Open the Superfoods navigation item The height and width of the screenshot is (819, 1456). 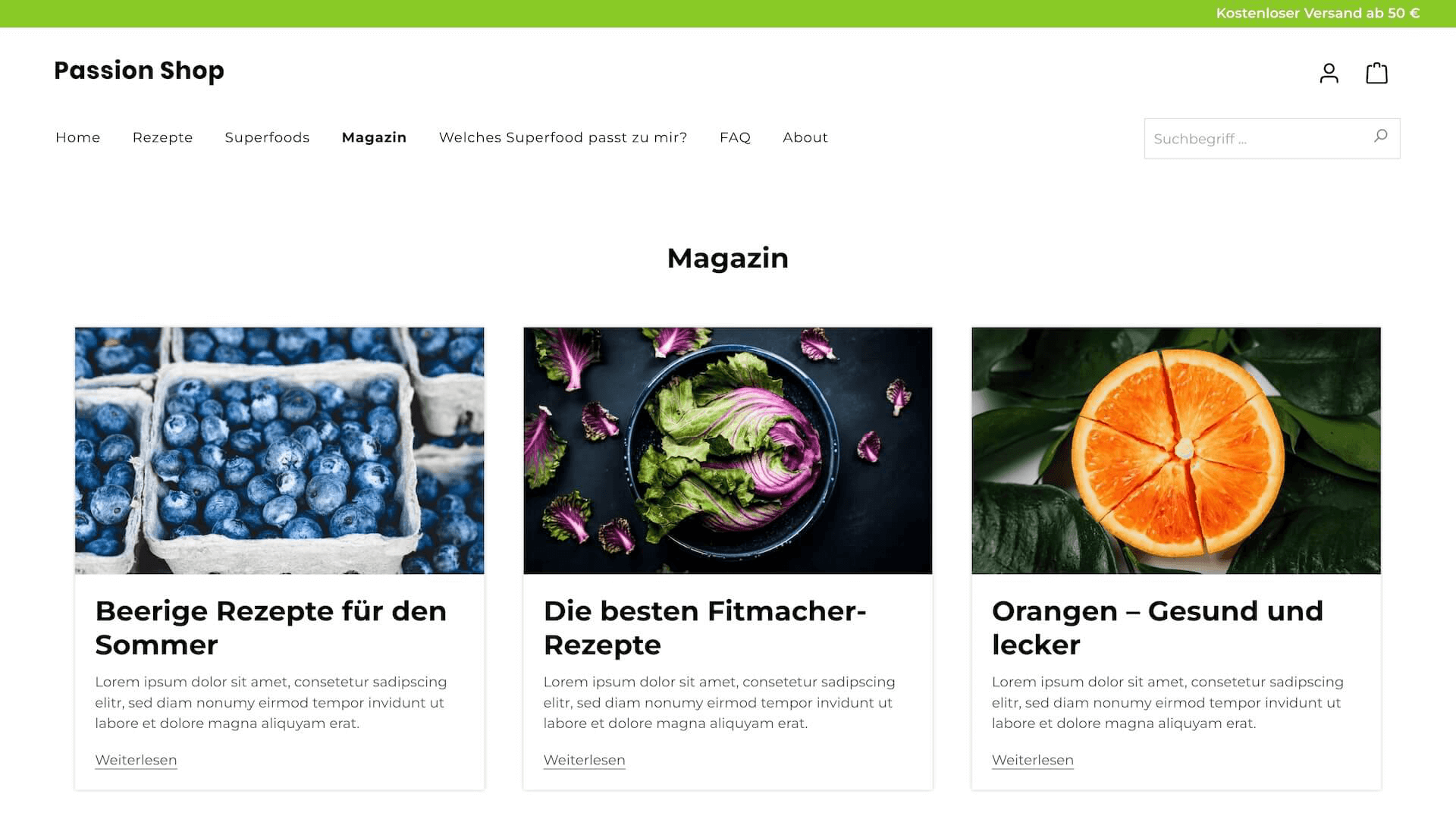(x=267, y=137)
